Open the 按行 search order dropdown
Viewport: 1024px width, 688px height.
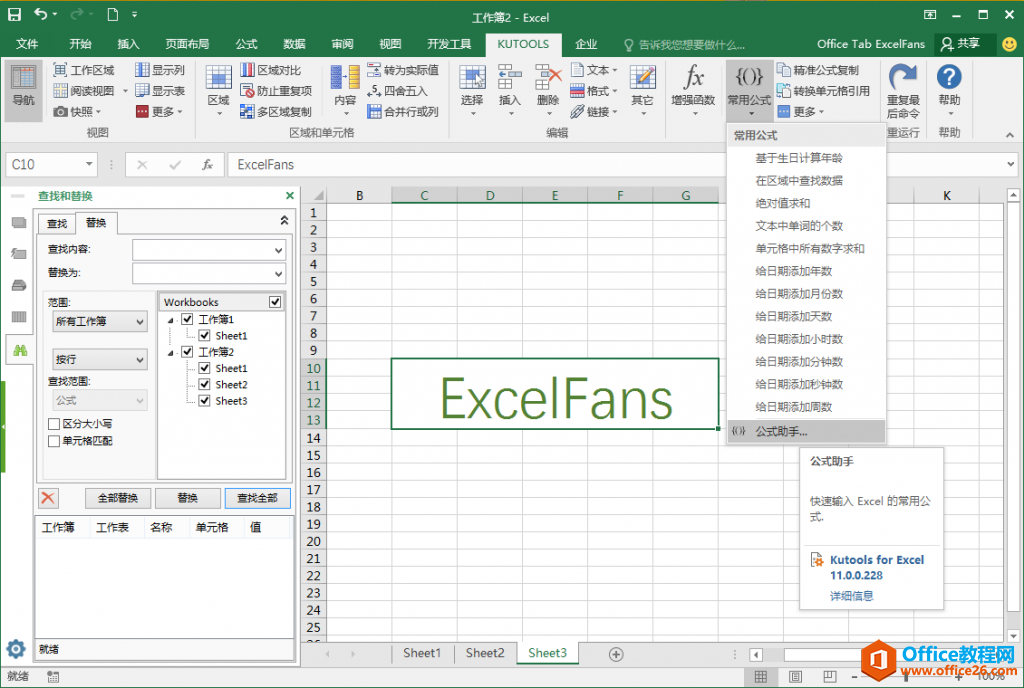click(99, 360)
